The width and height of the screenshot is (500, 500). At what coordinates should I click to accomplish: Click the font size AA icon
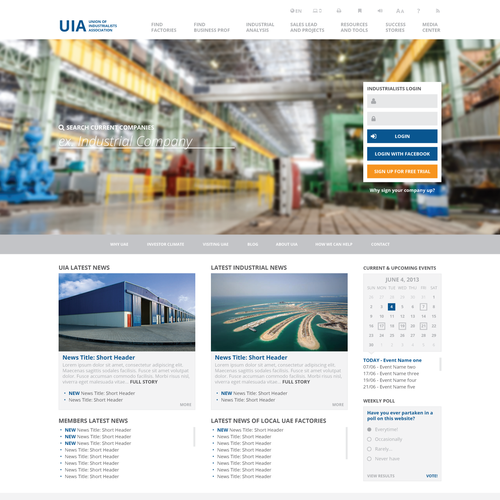pos(400,11)
